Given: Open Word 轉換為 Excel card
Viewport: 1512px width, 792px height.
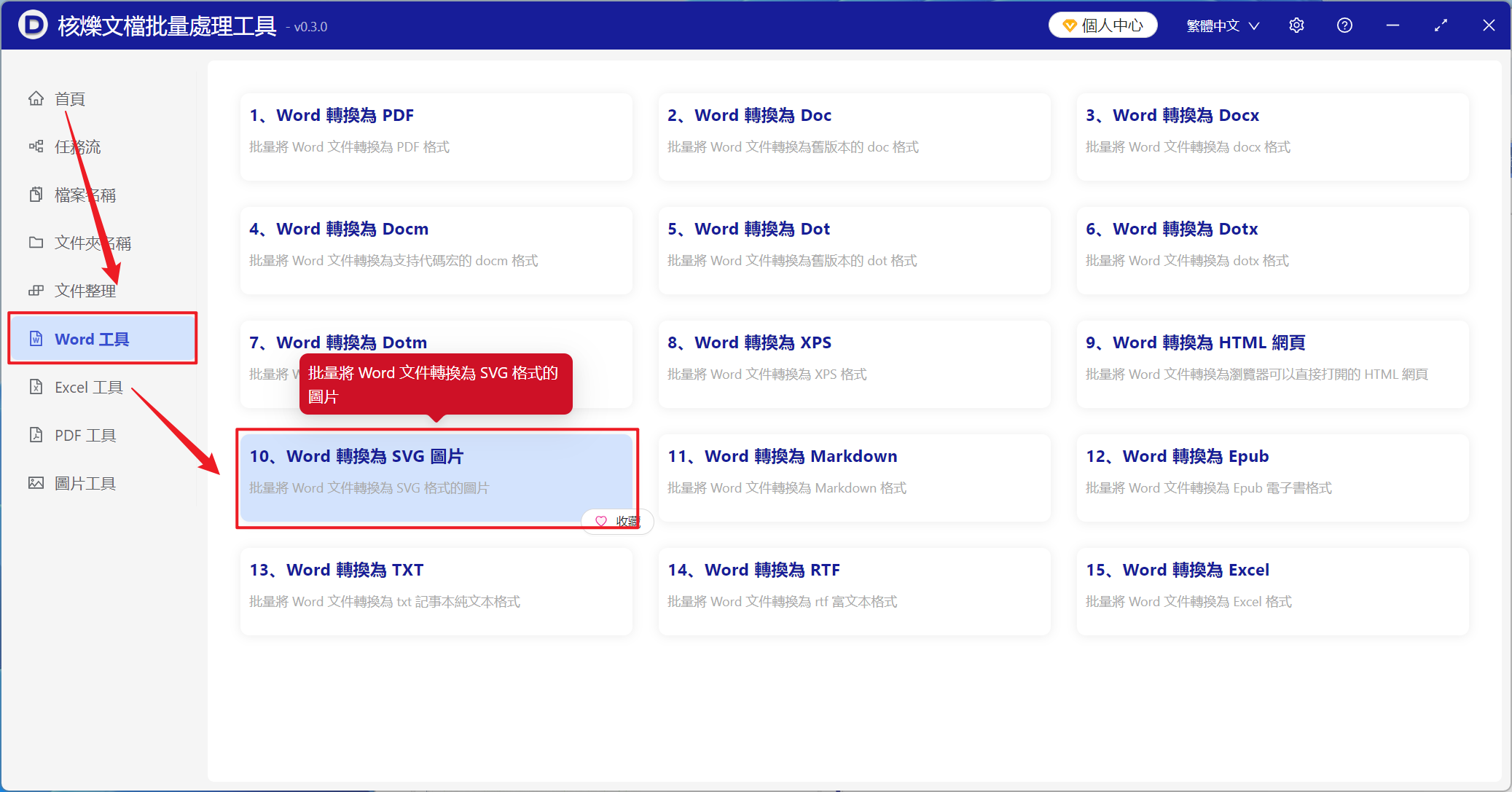Looking at the screenshot, I should [x=1273, y=592].
